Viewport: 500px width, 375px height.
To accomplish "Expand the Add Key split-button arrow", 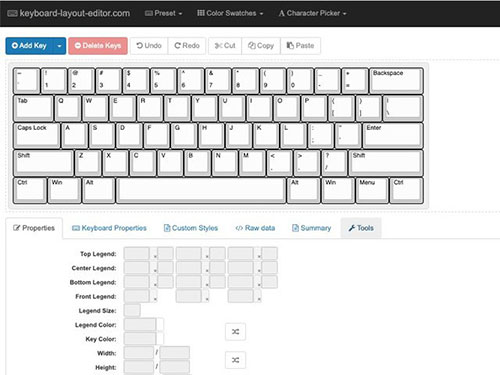I will coord(59,46).
